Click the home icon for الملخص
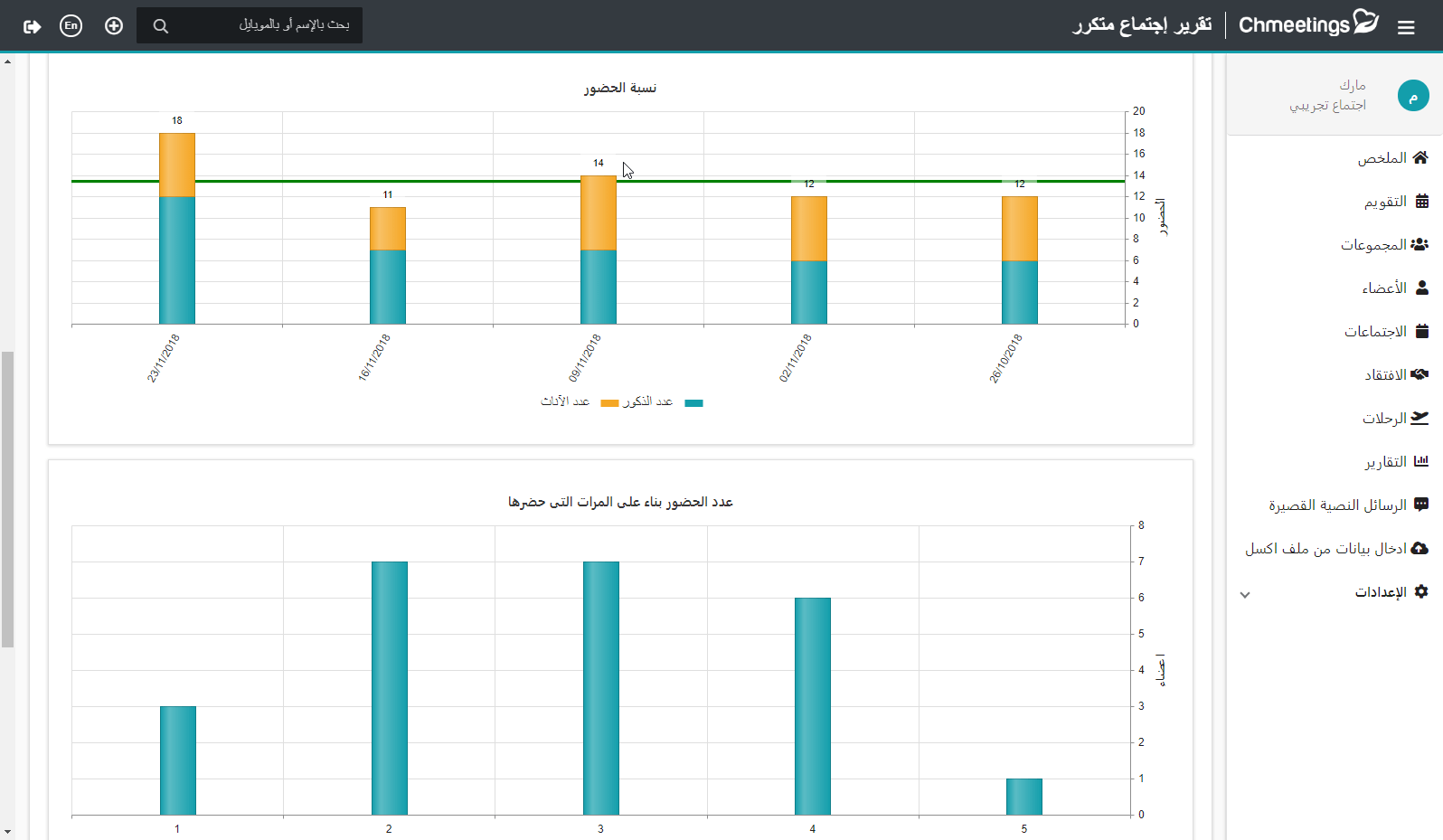 point(1420,157)
